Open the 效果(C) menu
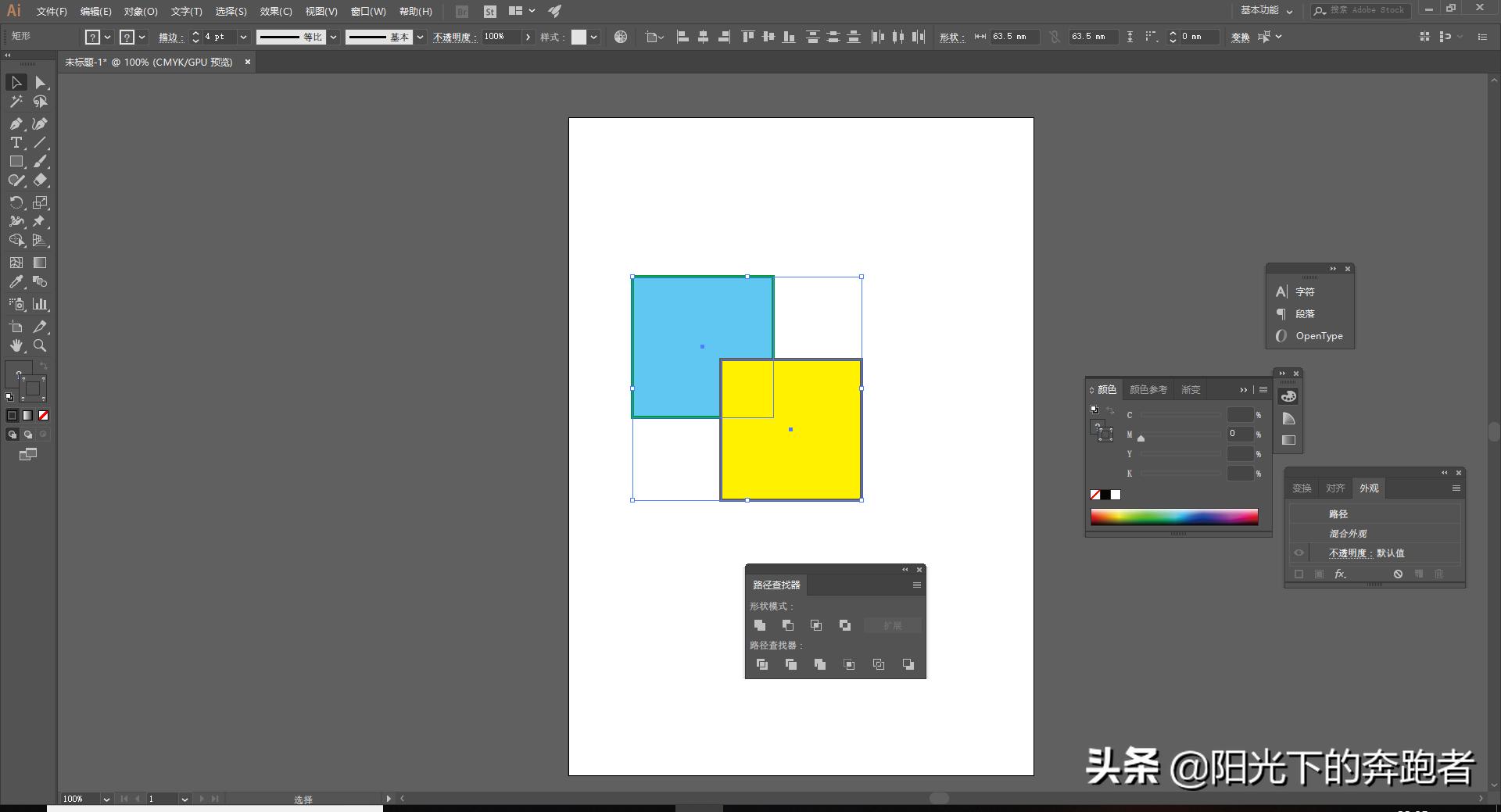This screenshot has height=812, width=1501. tap(275, 12)
